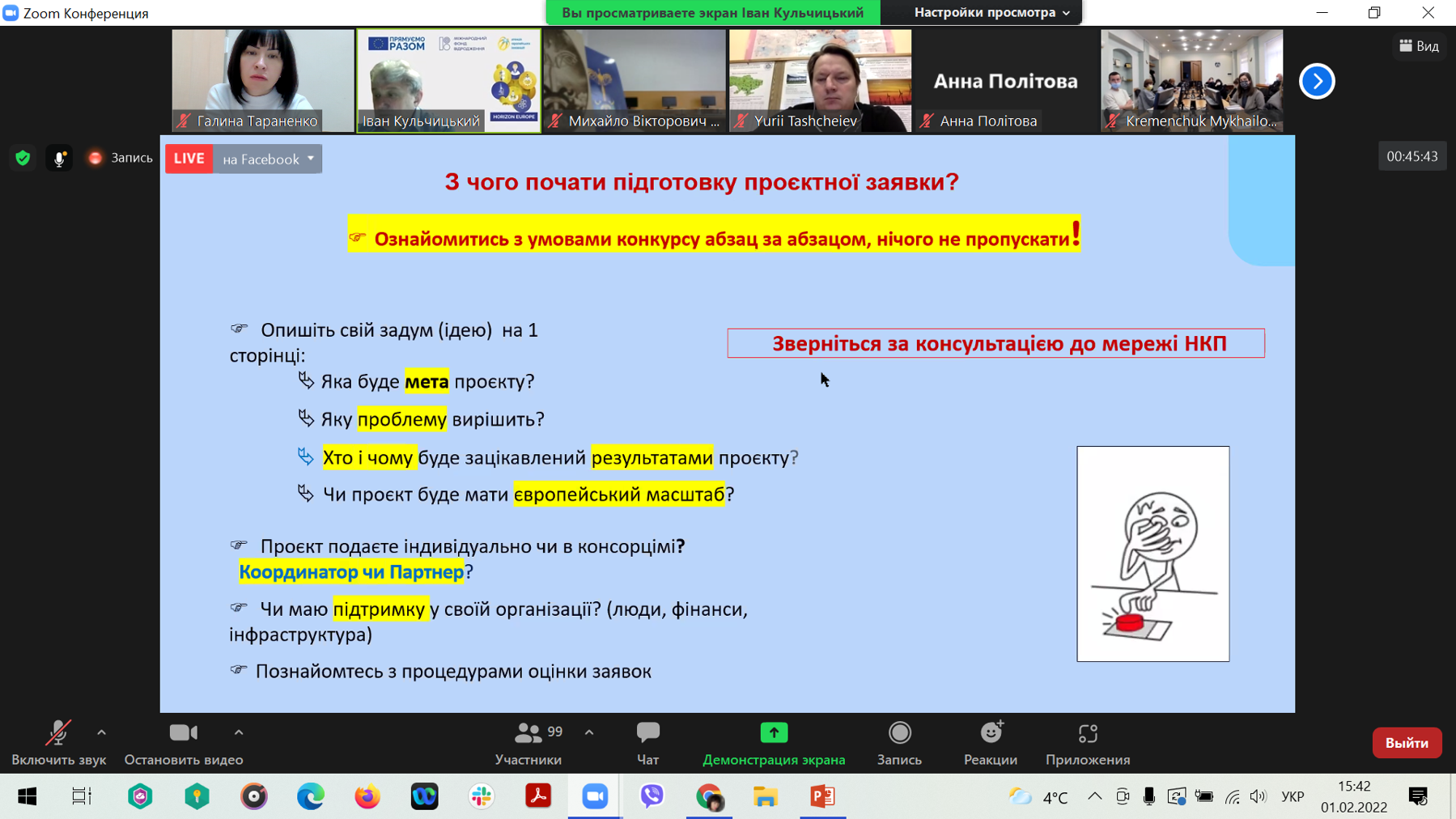Expand video options arrow beside camera
The width and height of the screenshot is (1456, 819).
tap(239, 733)
